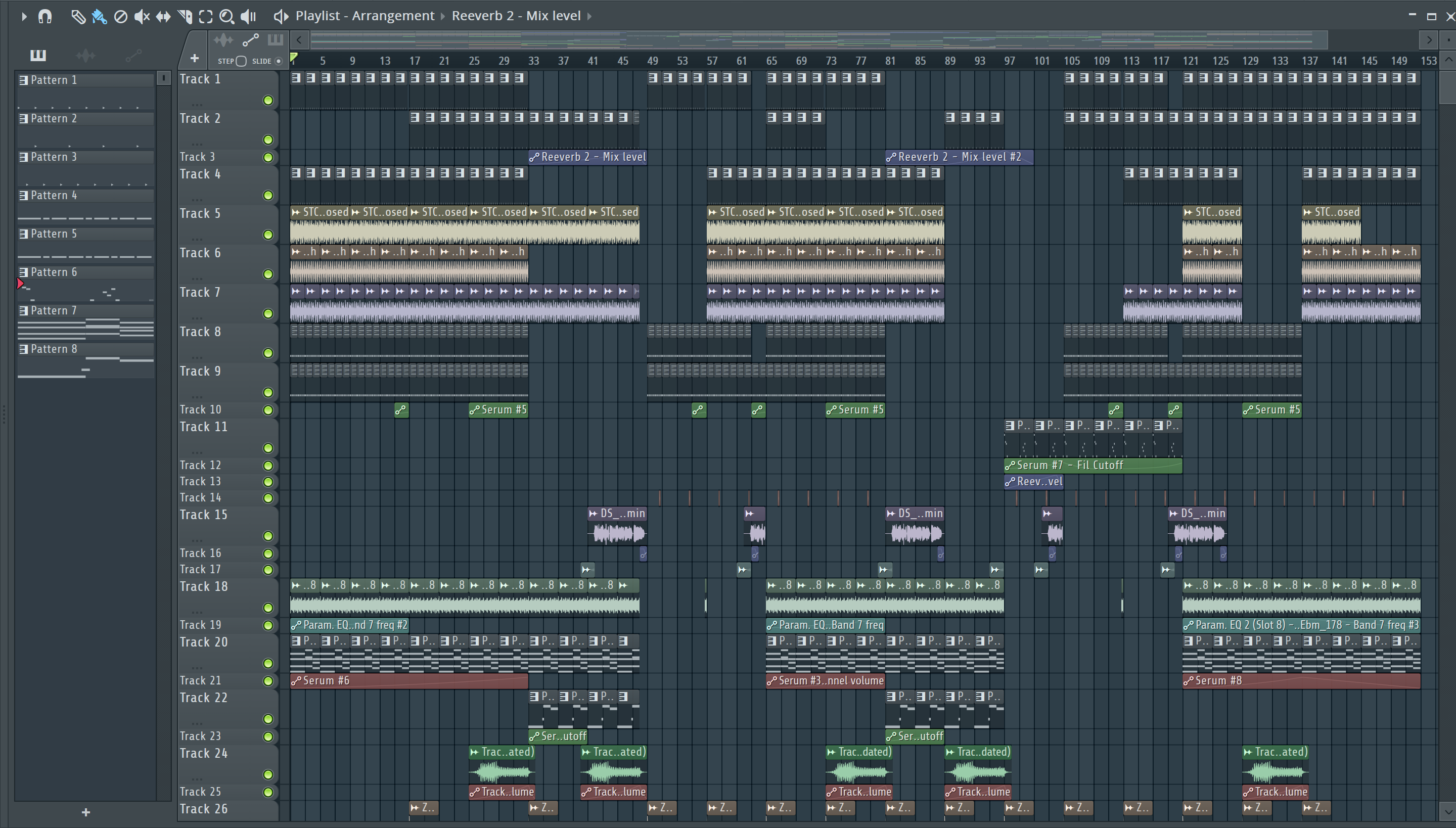Click the speaker icon before Playlist title
1456x828 pixels.
281,16
